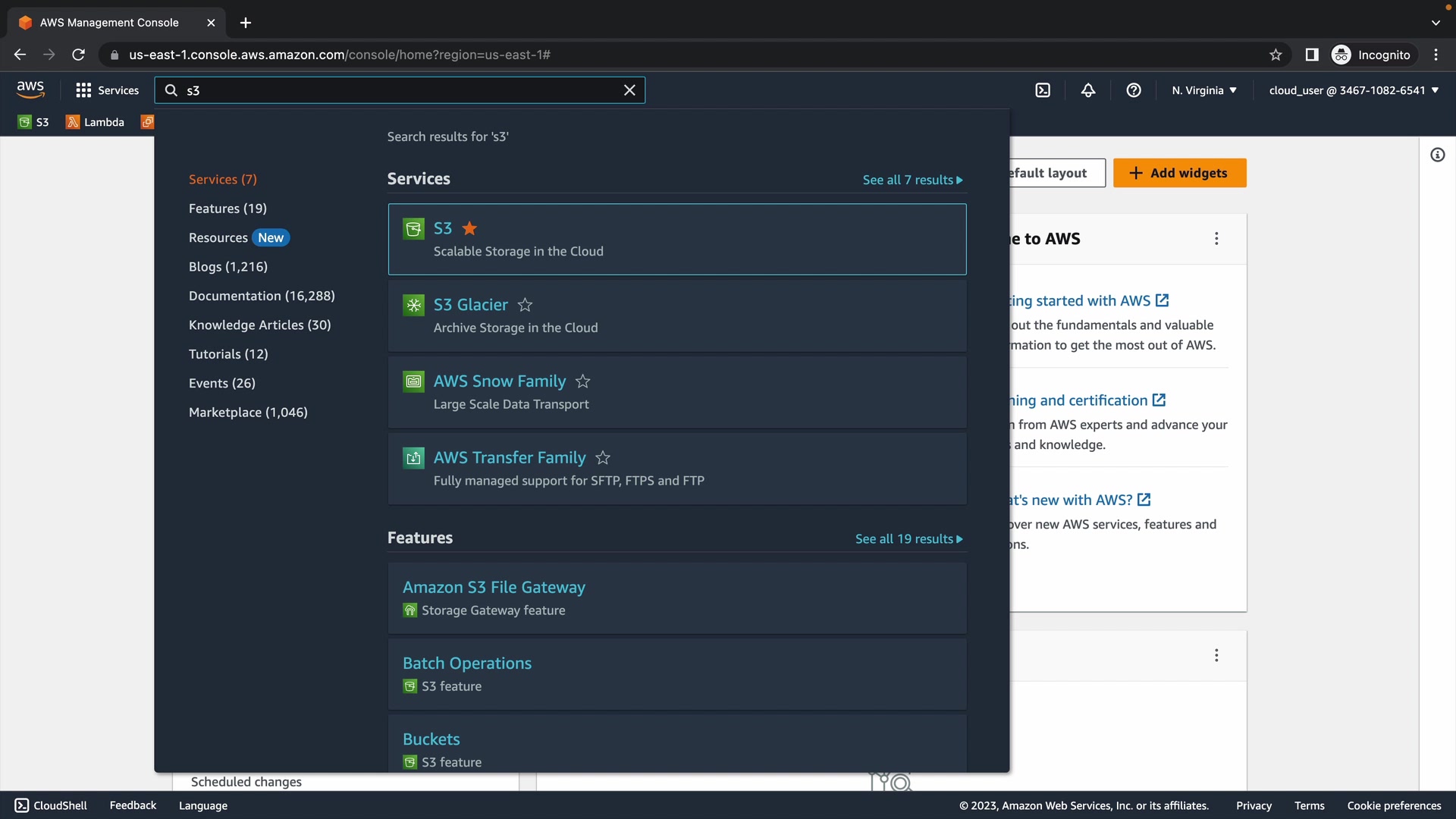Favorite AWS Snow Family with star

tap(582, 381)
